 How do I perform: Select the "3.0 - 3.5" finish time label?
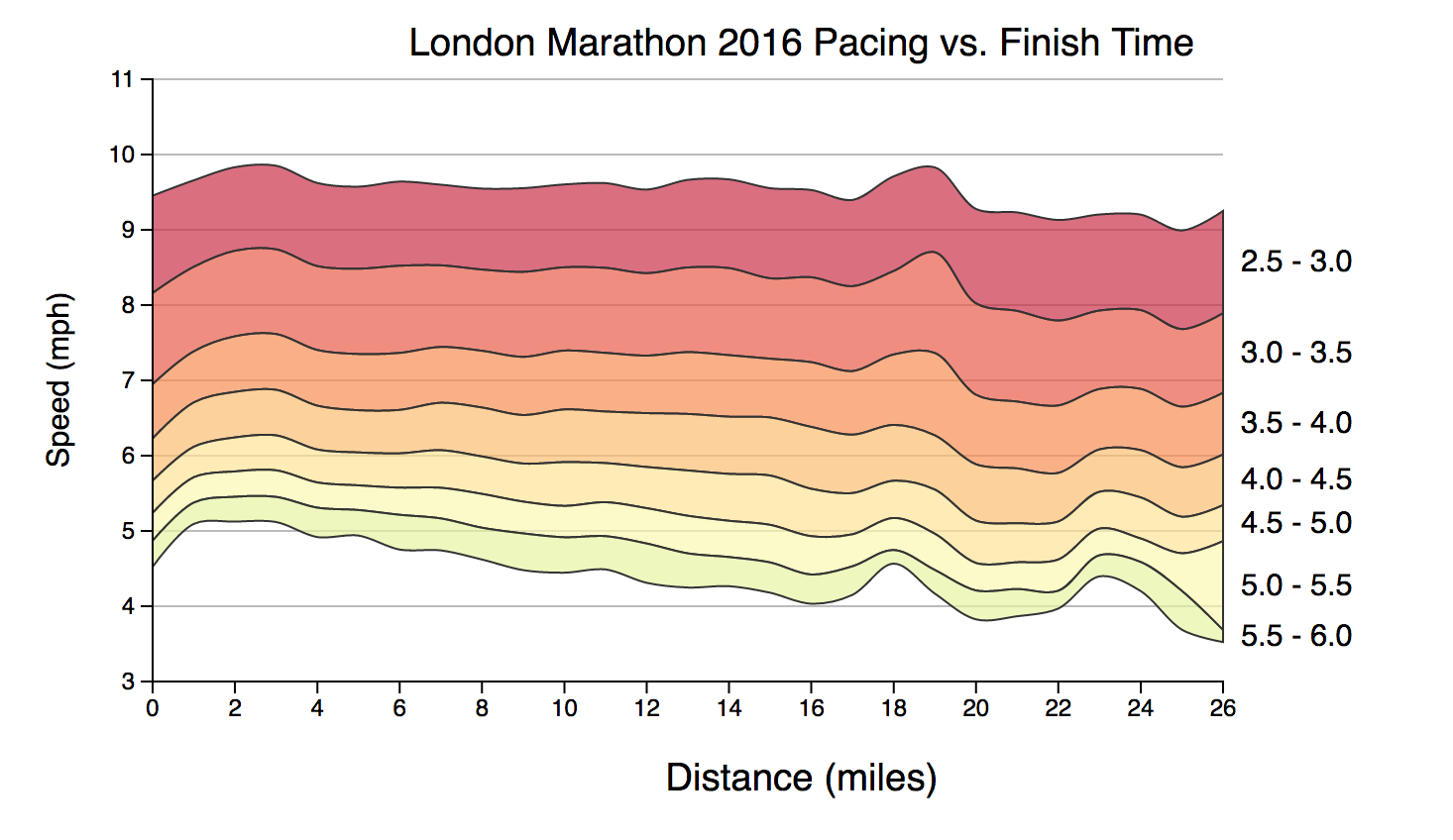click(1295, 353)
